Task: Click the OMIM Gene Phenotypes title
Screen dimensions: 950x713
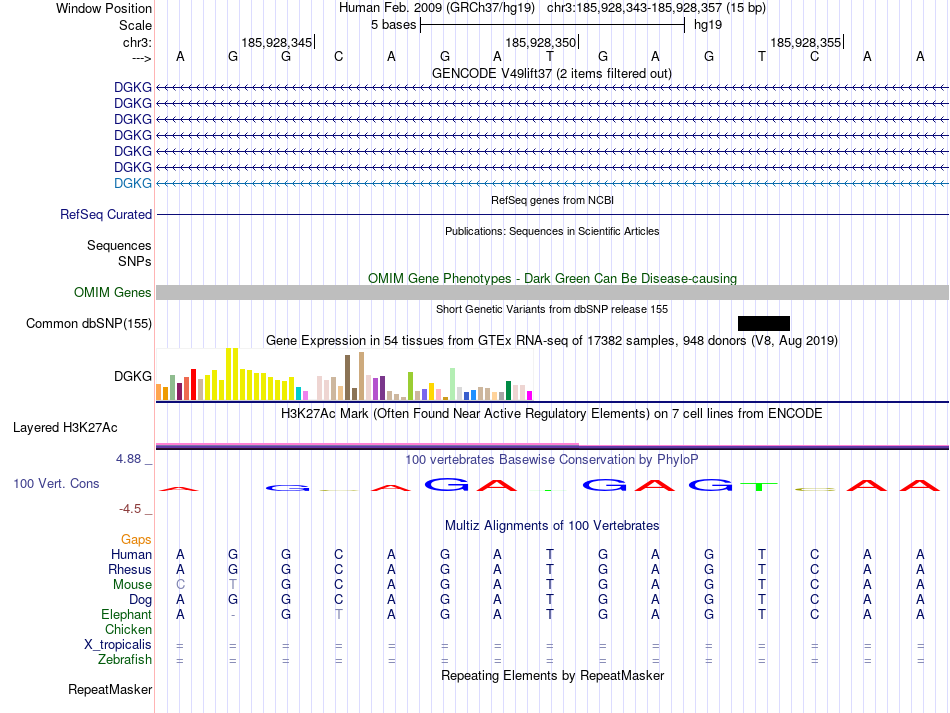Action: pos(552,279)
